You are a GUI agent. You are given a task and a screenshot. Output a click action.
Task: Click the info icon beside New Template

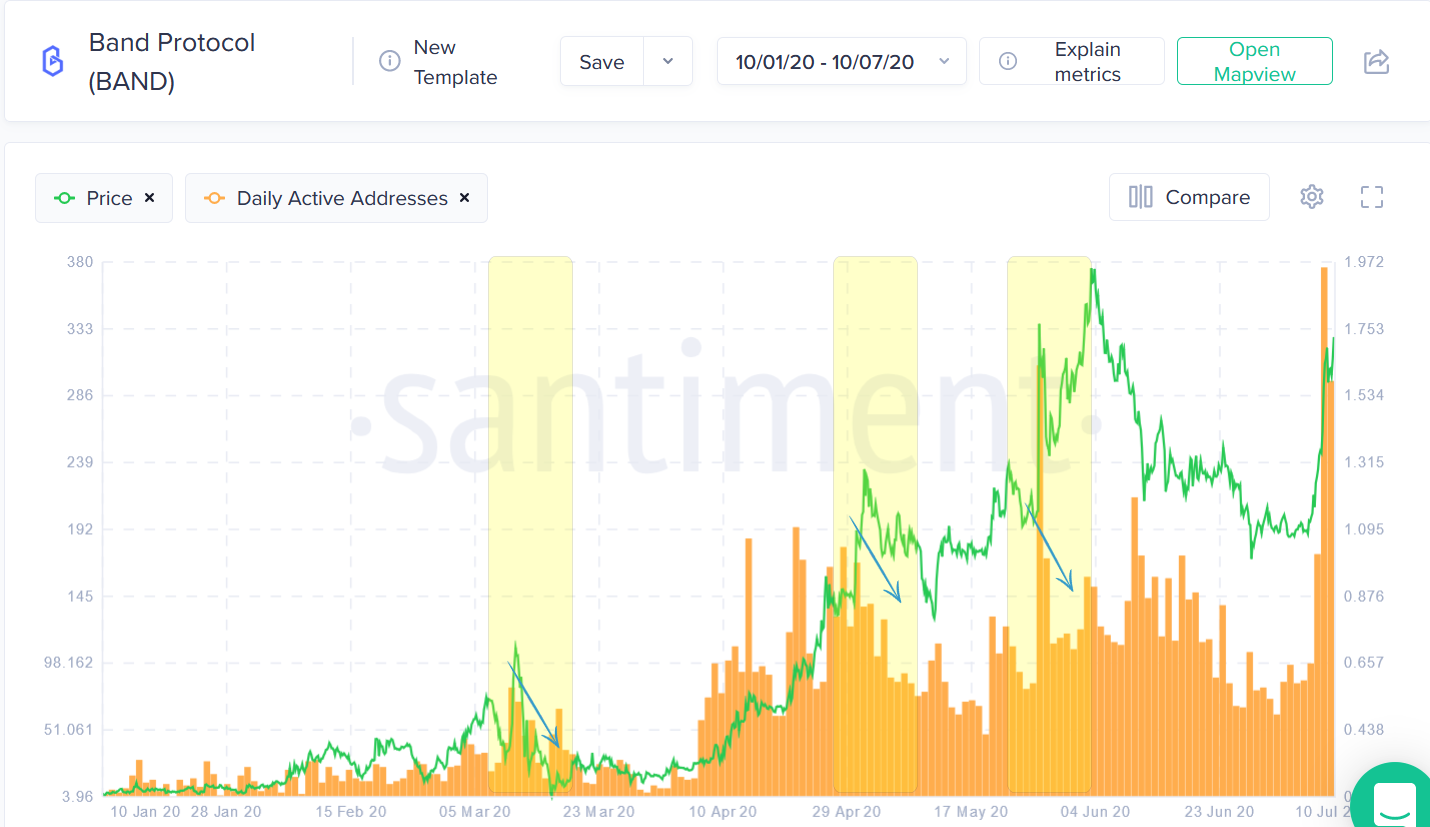[x=389, y=61]
